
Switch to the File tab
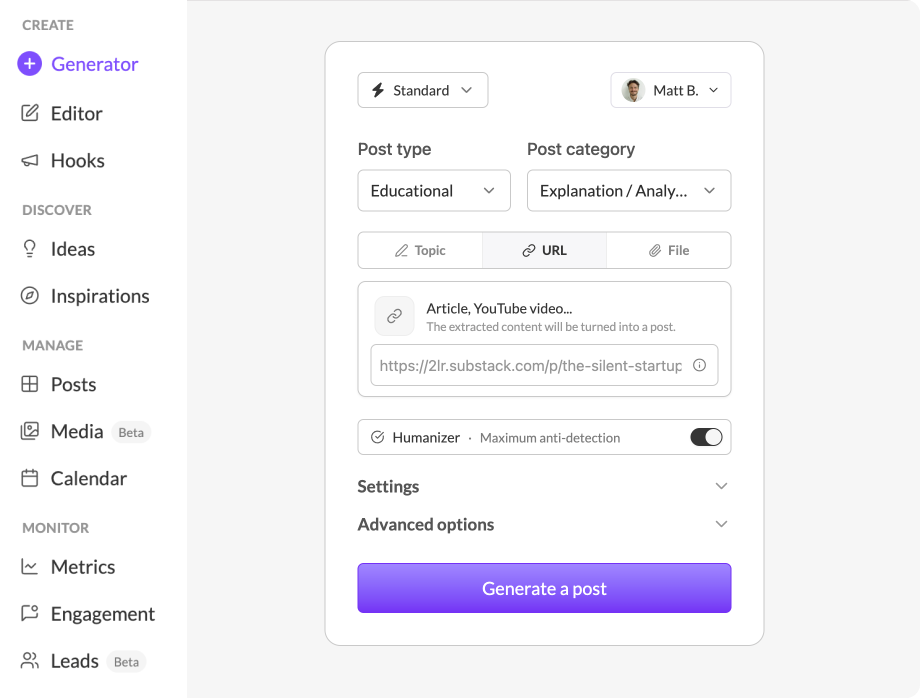click(x=669, y=250)
